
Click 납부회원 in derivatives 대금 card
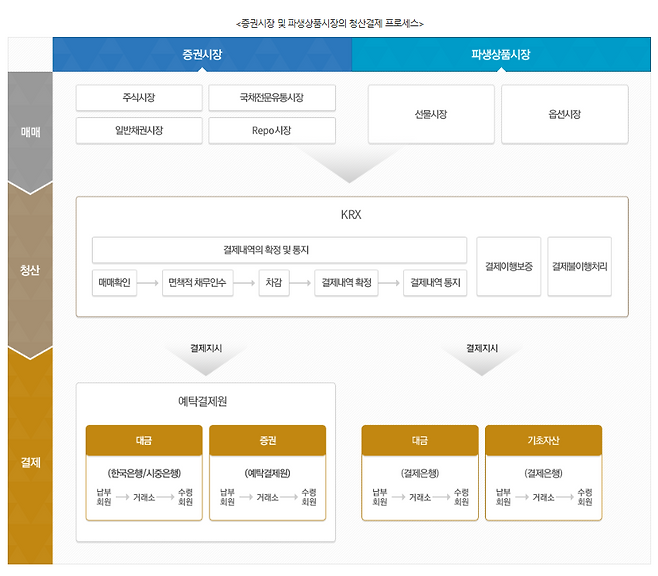tap(380, 497)
